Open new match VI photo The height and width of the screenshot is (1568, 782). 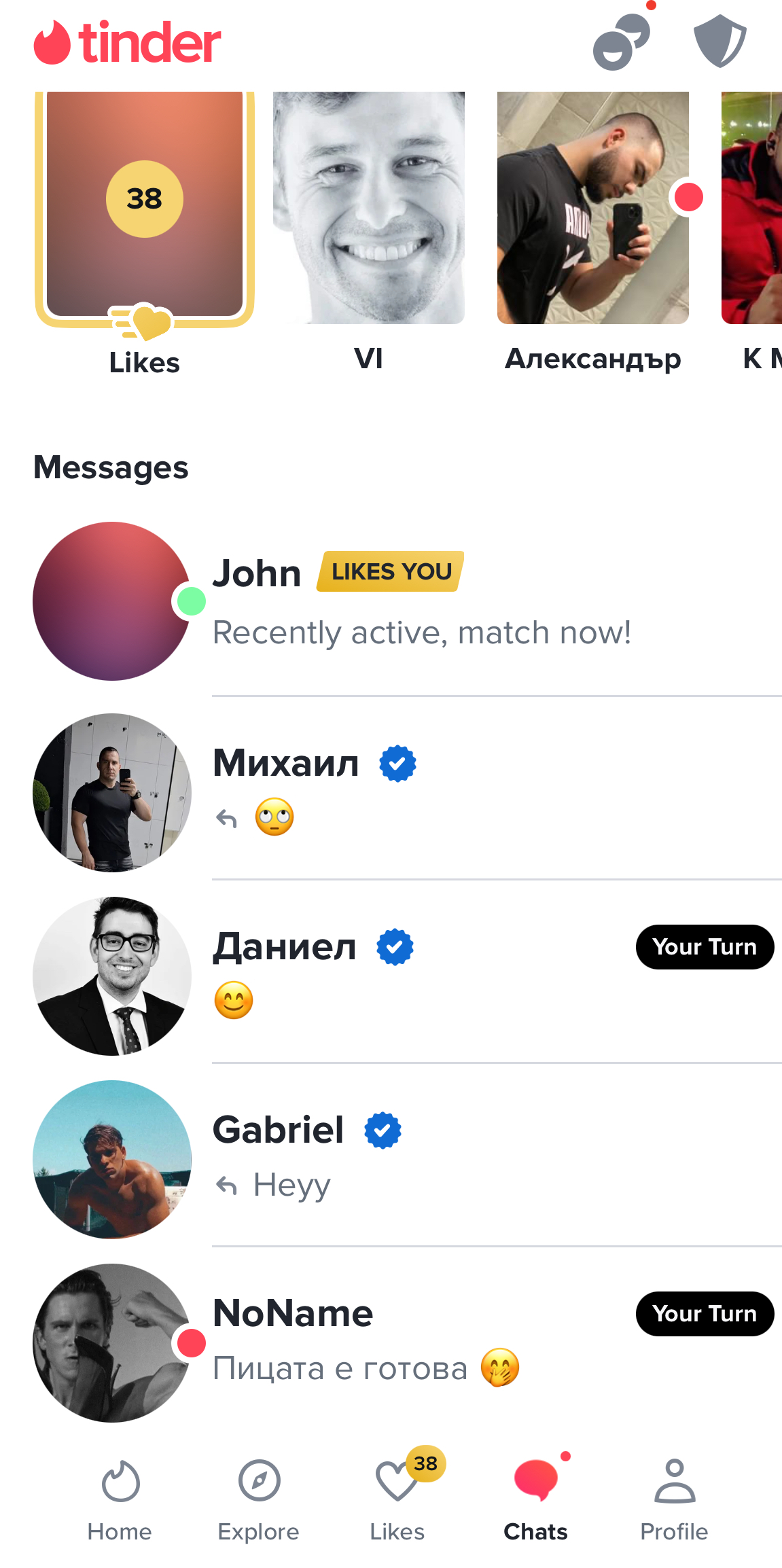[369, 208]
